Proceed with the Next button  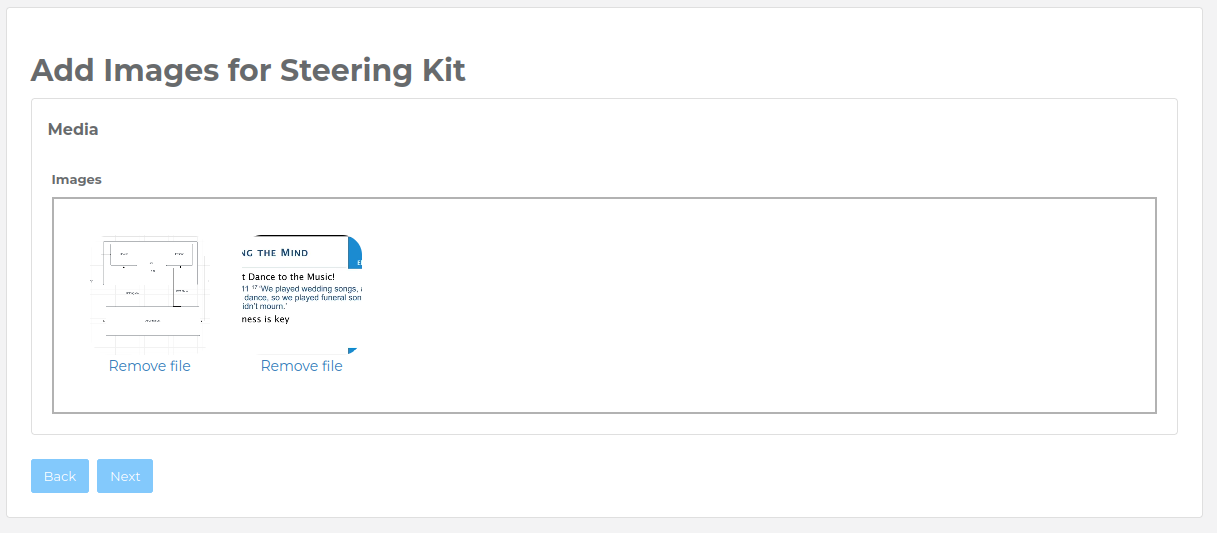coord(125,476)
